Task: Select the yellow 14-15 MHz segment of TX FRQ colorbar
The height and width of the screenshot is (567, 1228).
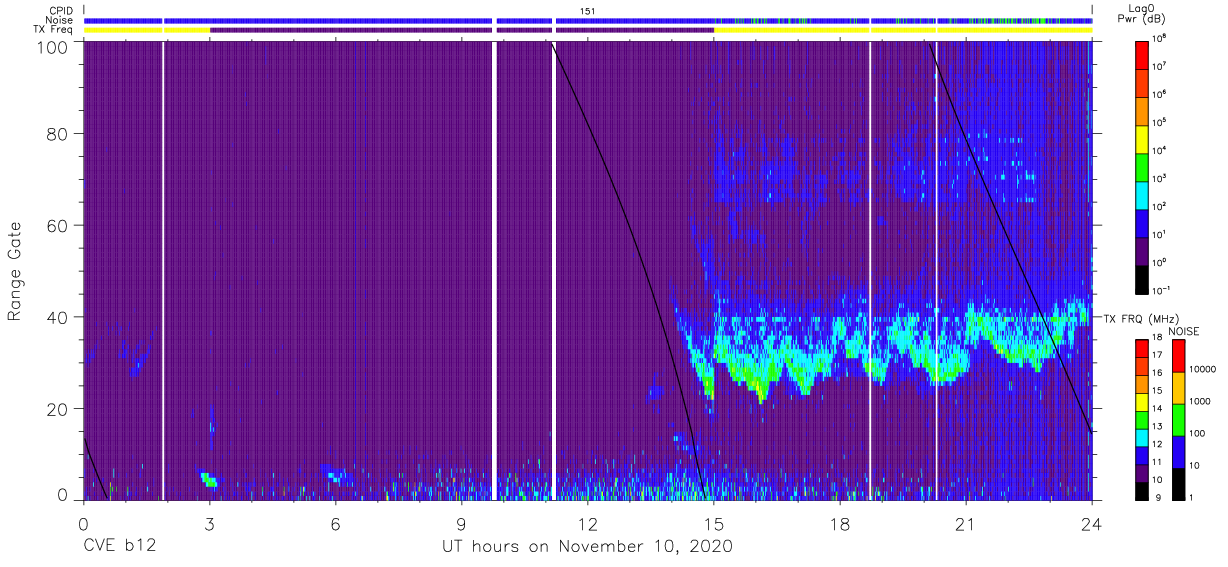Action: pyautogui.click(x=1143, y=400)
